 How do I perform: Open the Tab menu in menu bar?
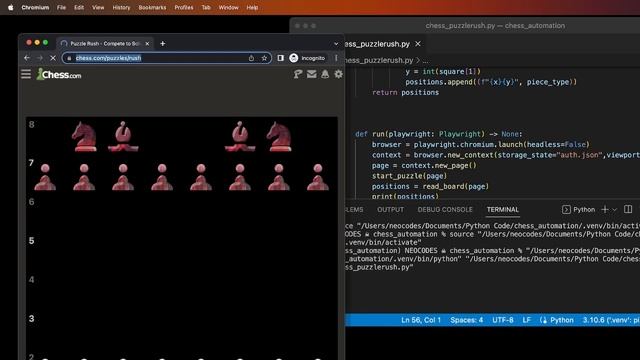(206, 7)
